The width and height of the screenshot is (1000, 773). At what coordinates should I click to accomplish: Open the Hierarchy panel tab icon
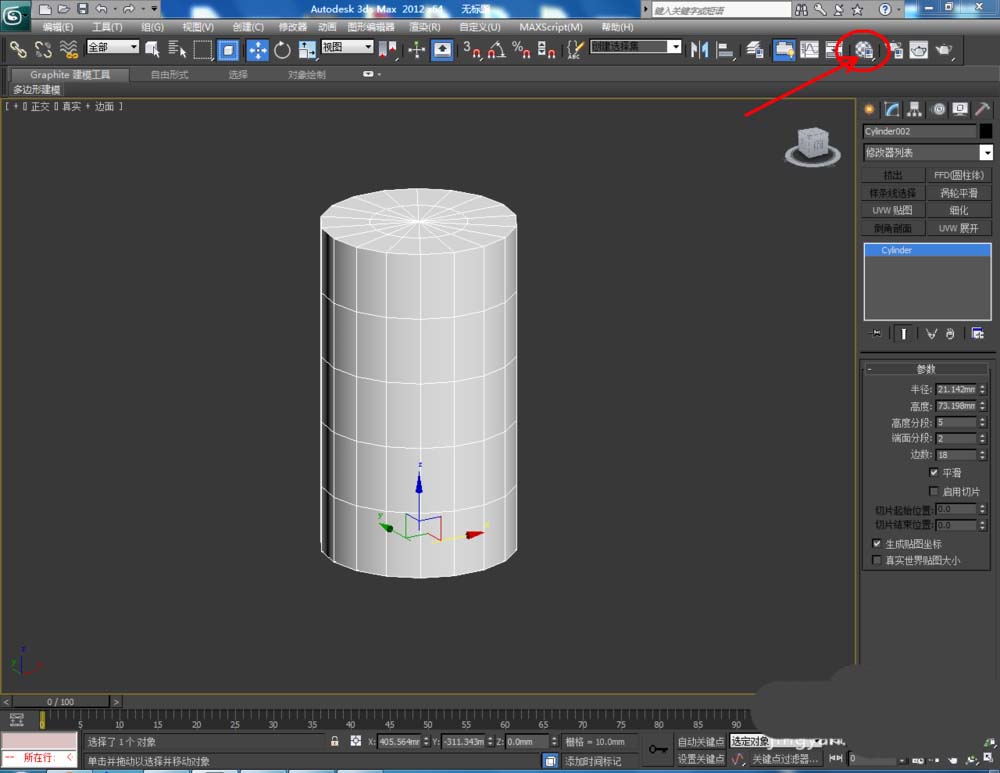[x=914, y=109]
